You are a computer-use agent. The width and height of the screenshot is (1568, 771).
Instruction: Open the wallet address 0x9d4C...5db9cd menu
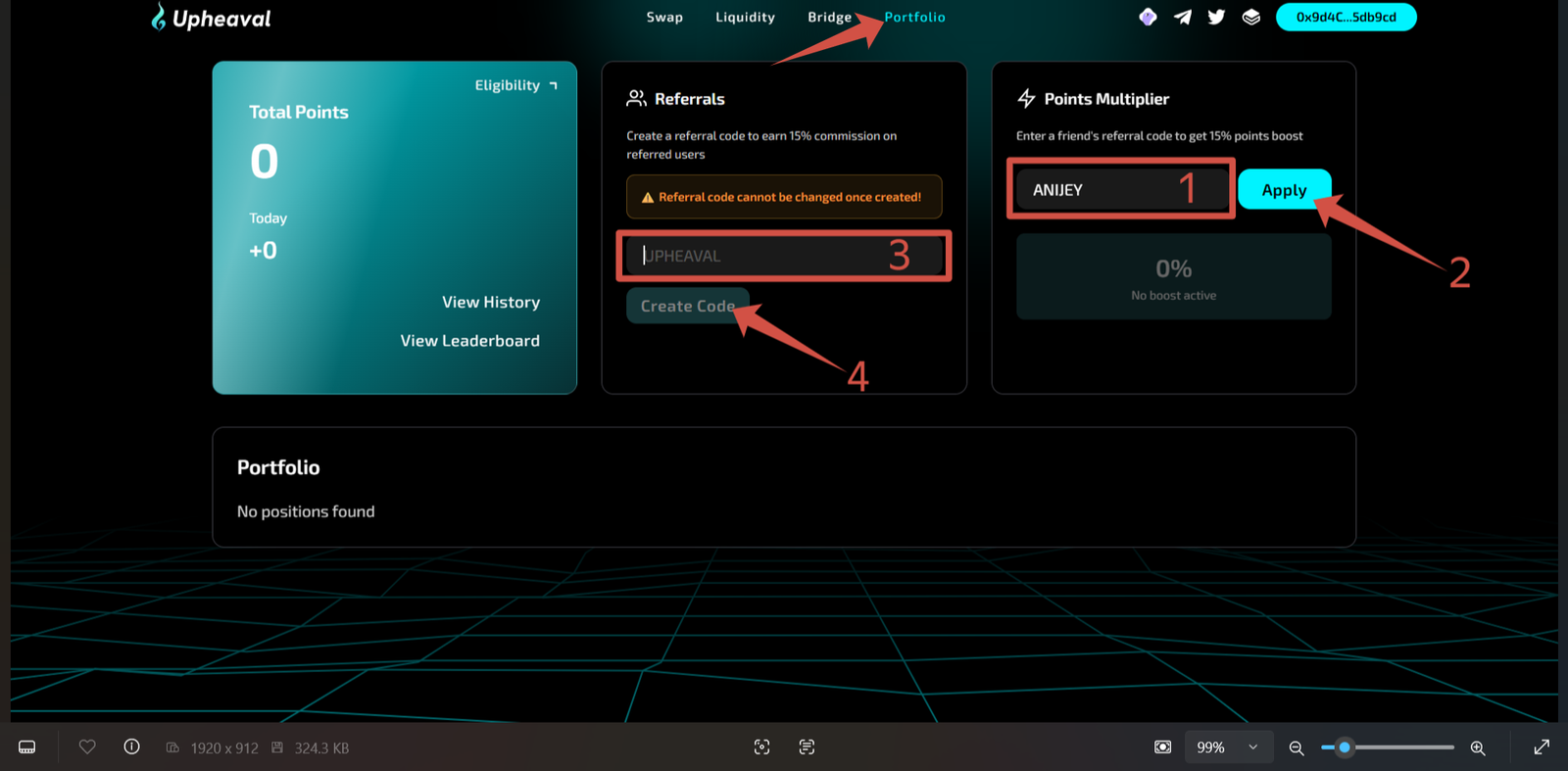pyautogui.click(x=1346, y=17)
